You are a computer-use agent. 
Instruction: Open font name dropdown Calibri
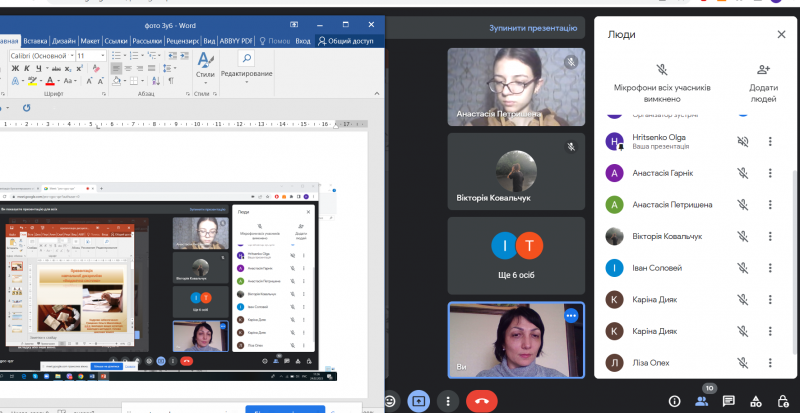72,56
